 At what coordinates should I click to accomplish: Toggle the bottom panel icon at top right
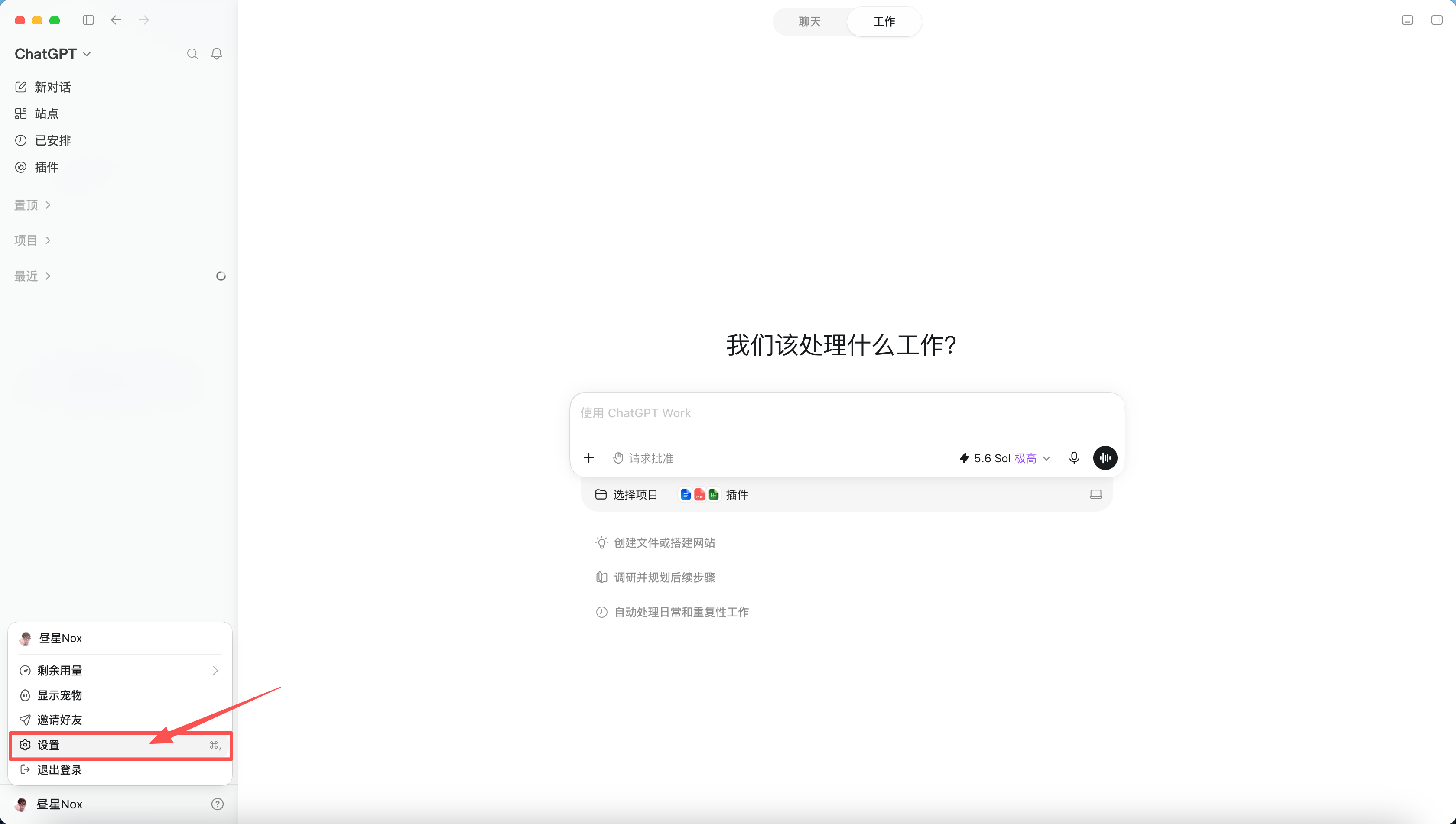click(1407, 20)
